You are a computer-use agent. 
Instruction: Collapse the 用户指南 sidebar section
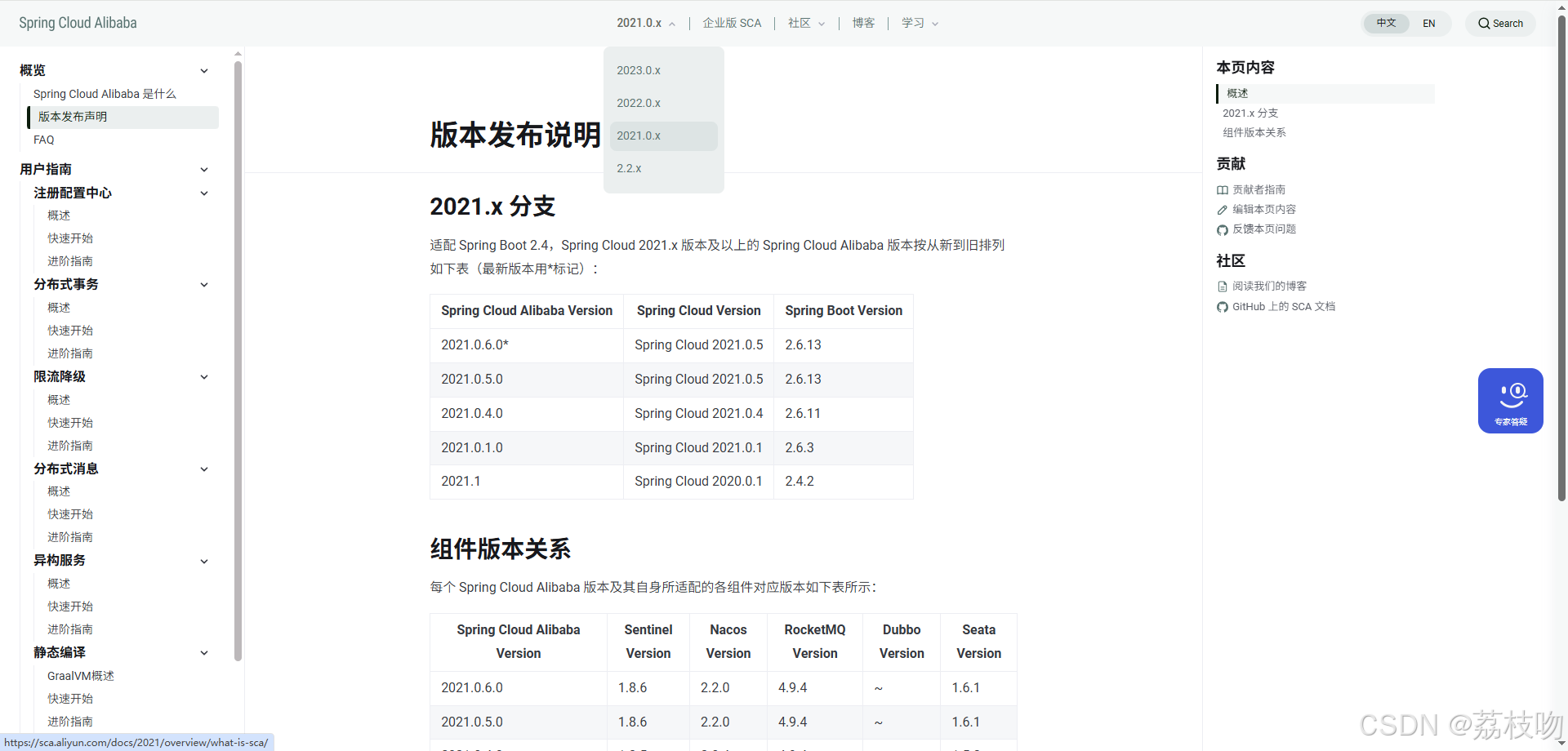tap(204, 170)
